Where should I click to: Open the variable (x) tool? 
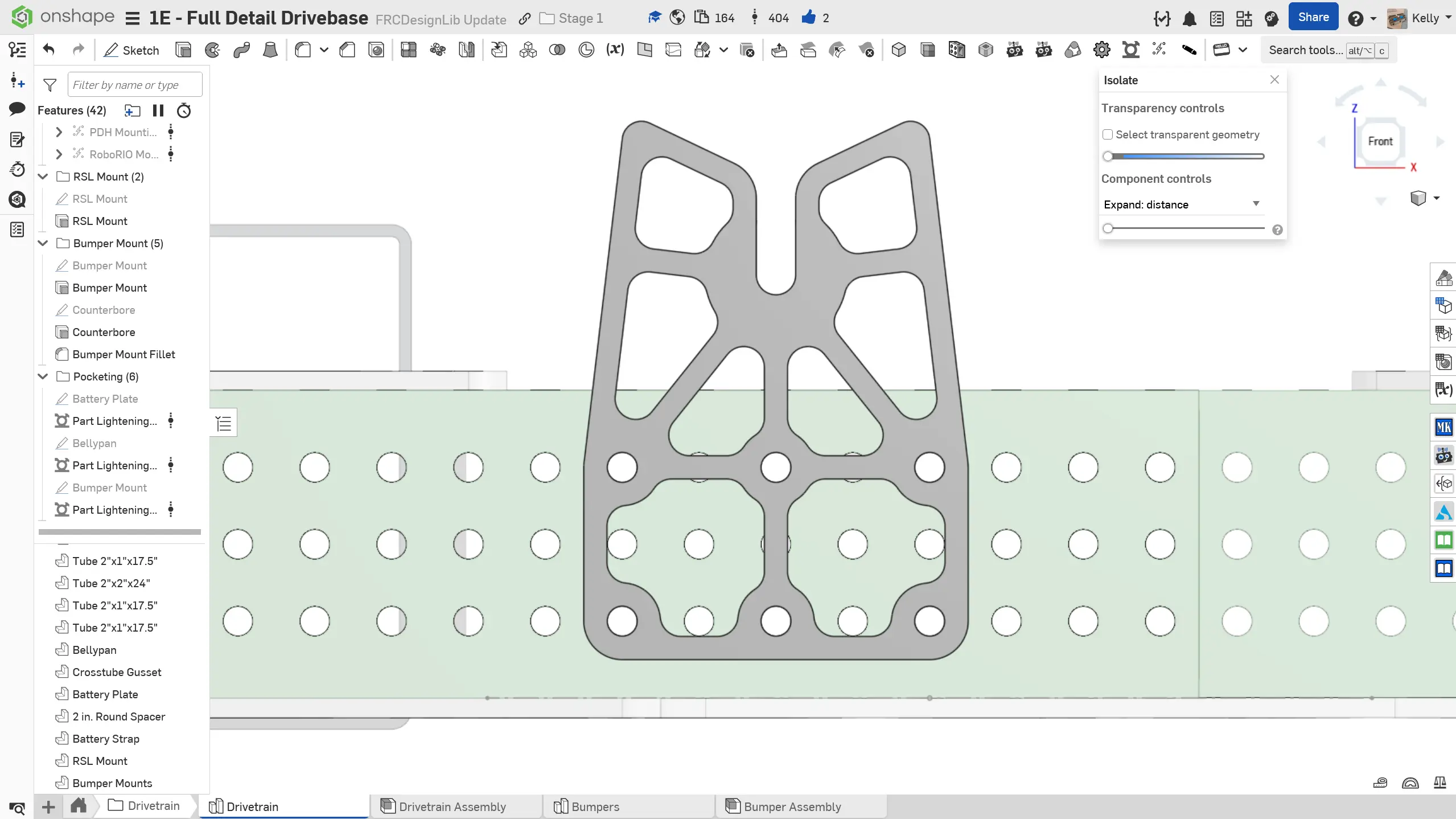point(615,50)
